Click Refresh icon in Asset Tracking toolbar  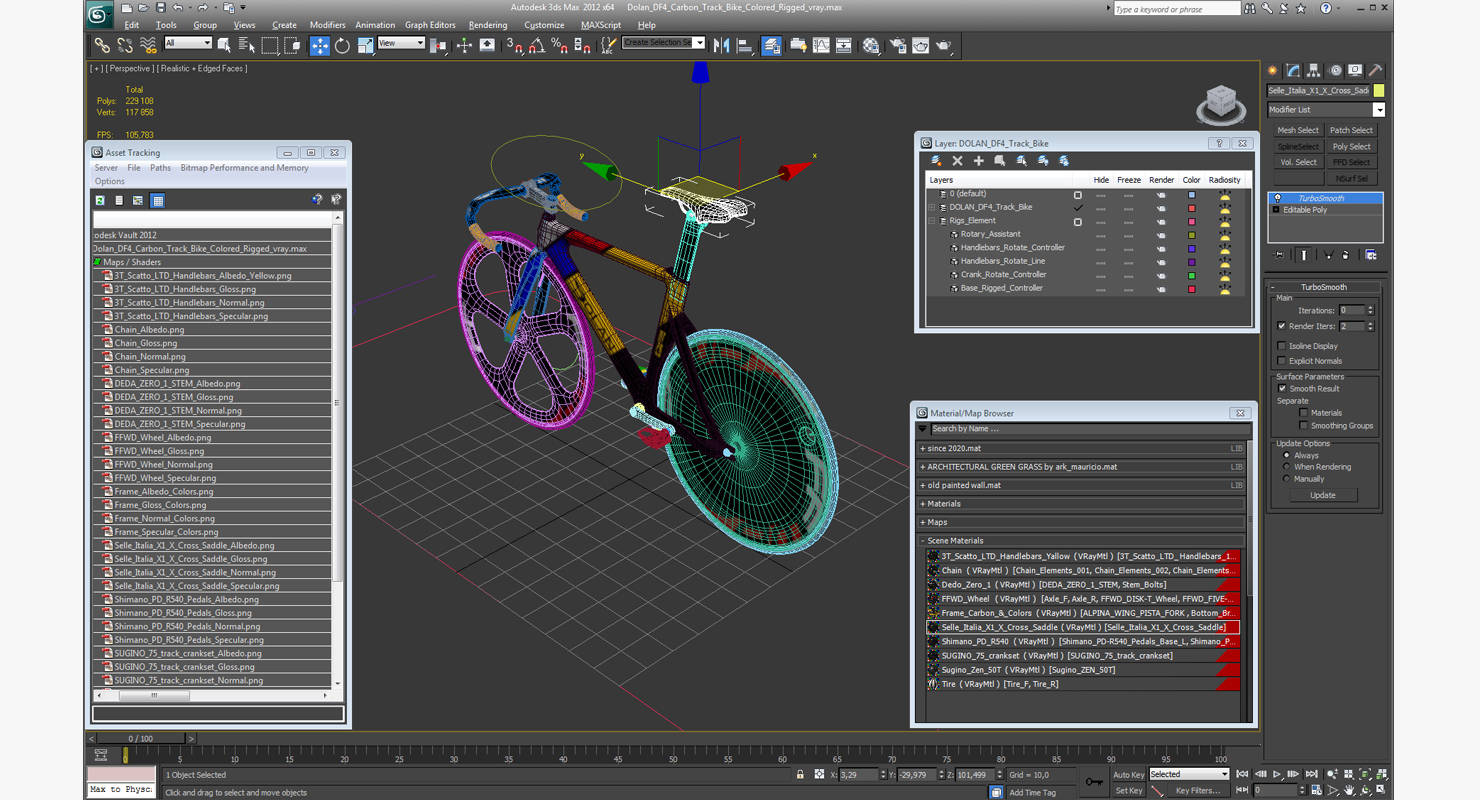coord(100,201)
